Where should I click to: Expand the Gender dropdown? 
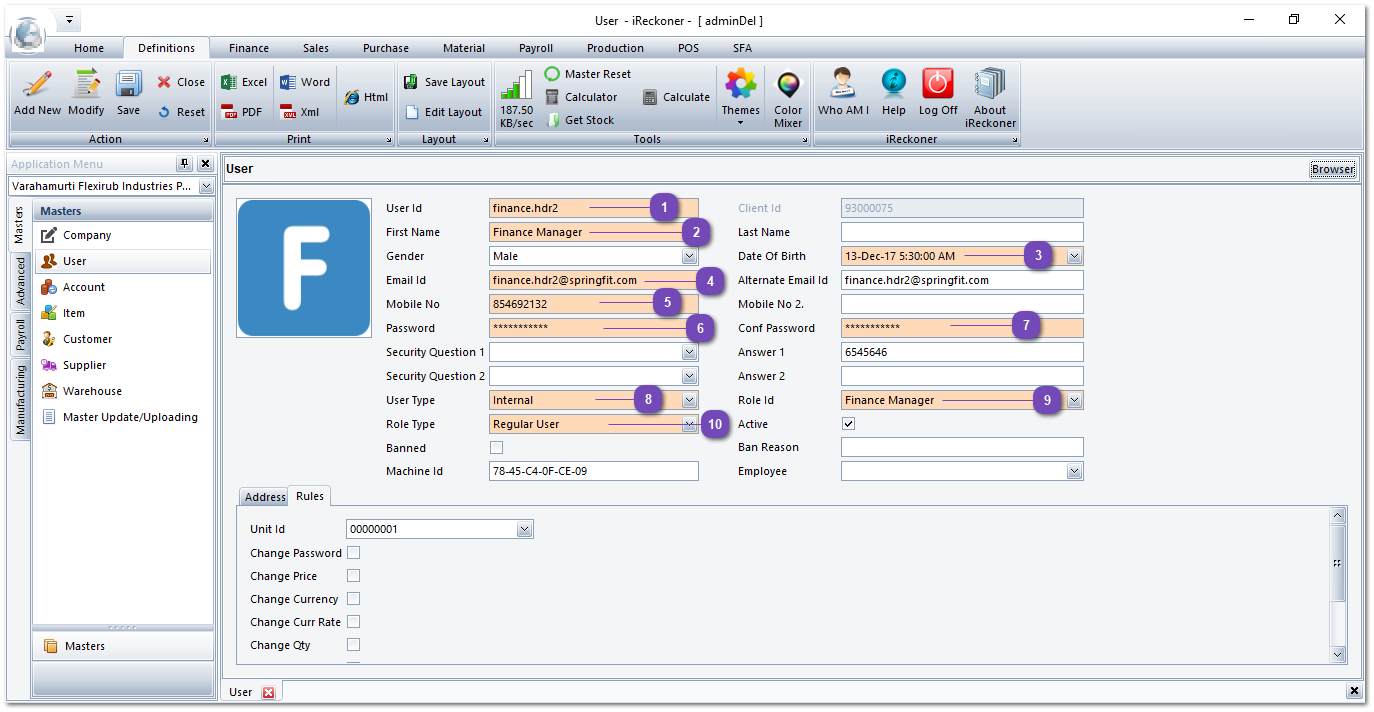coord(689,256)
